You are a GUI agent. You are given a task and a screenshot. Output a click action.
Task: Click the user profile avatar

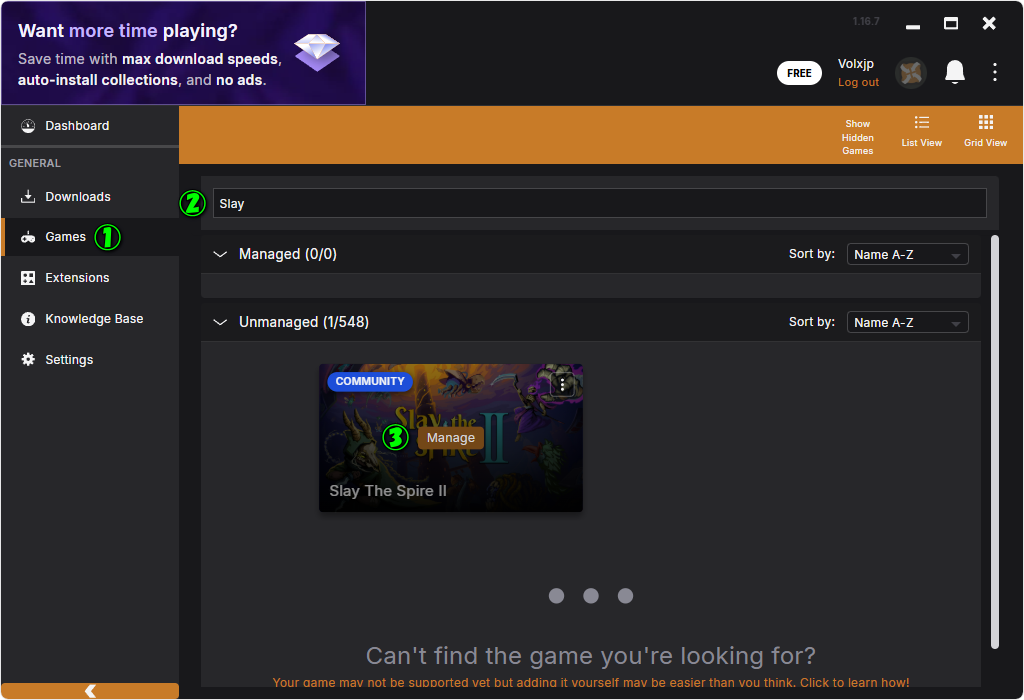tap(910, 72)
